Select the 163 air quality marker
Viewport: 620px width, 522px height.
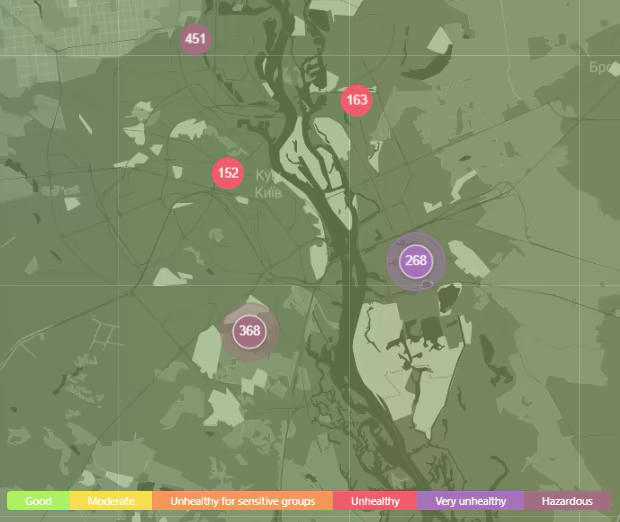(x=356, y=100)
